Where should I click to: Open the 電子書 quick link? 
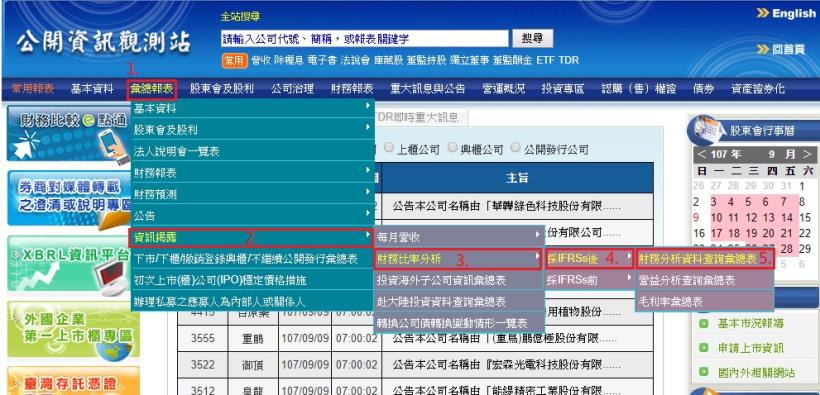(322, 60)
